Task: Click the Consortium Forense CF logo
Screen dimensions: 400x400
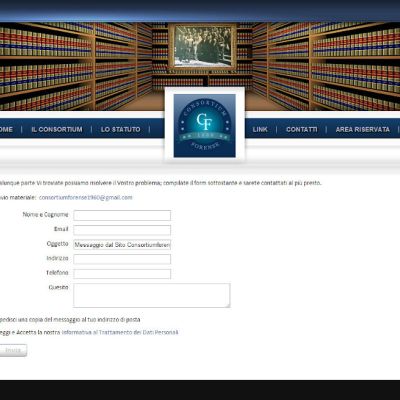Action: [205, 126]
